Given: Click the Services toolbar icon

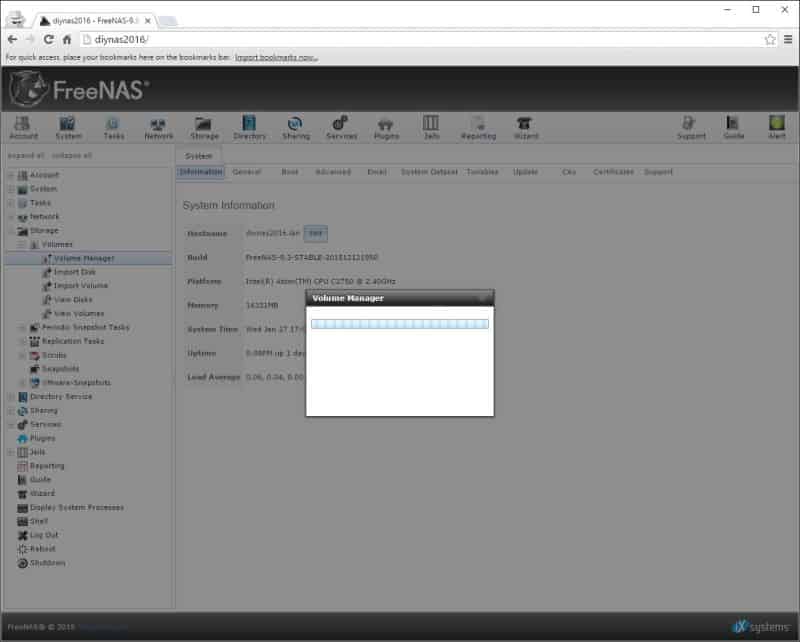Looking at the screenshot, I should point(341,126).
